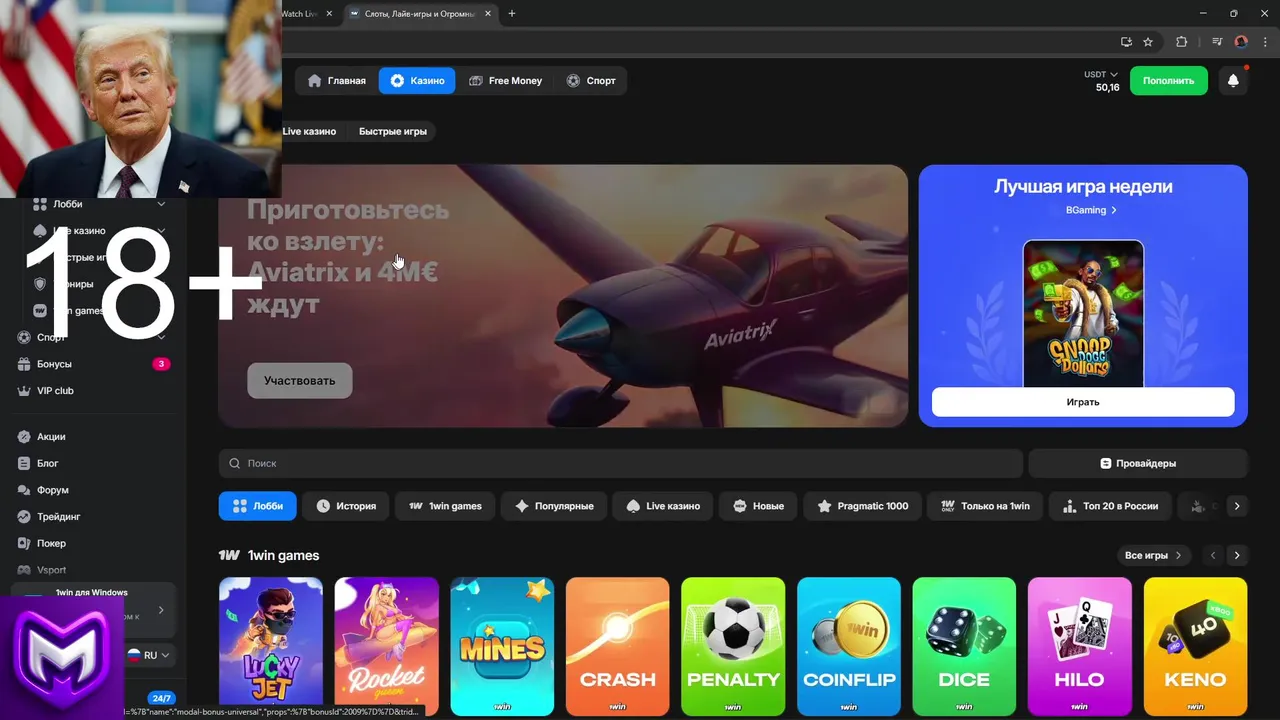Click the category chips next arrow
The height and width of the screenshot is (720, 1280).
tap(1237, 506)
